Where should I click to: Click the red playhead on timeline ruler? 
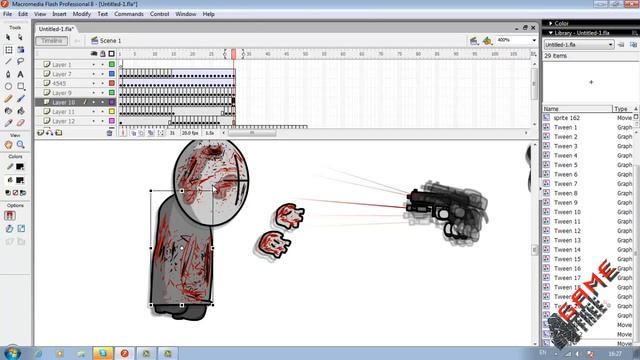click(234, 54)
